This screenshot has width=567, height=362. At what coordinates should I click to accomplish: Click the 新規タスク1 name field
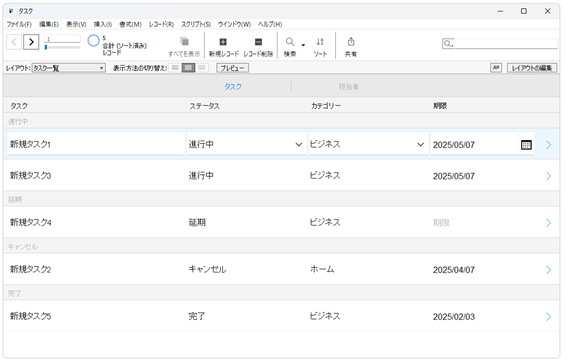tap(96, 144)
